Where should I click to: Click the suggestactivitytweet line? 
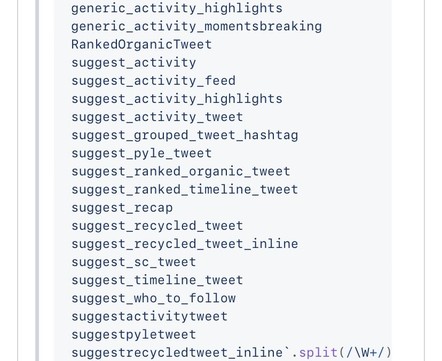pyautogui.click(x=149, y=316)
